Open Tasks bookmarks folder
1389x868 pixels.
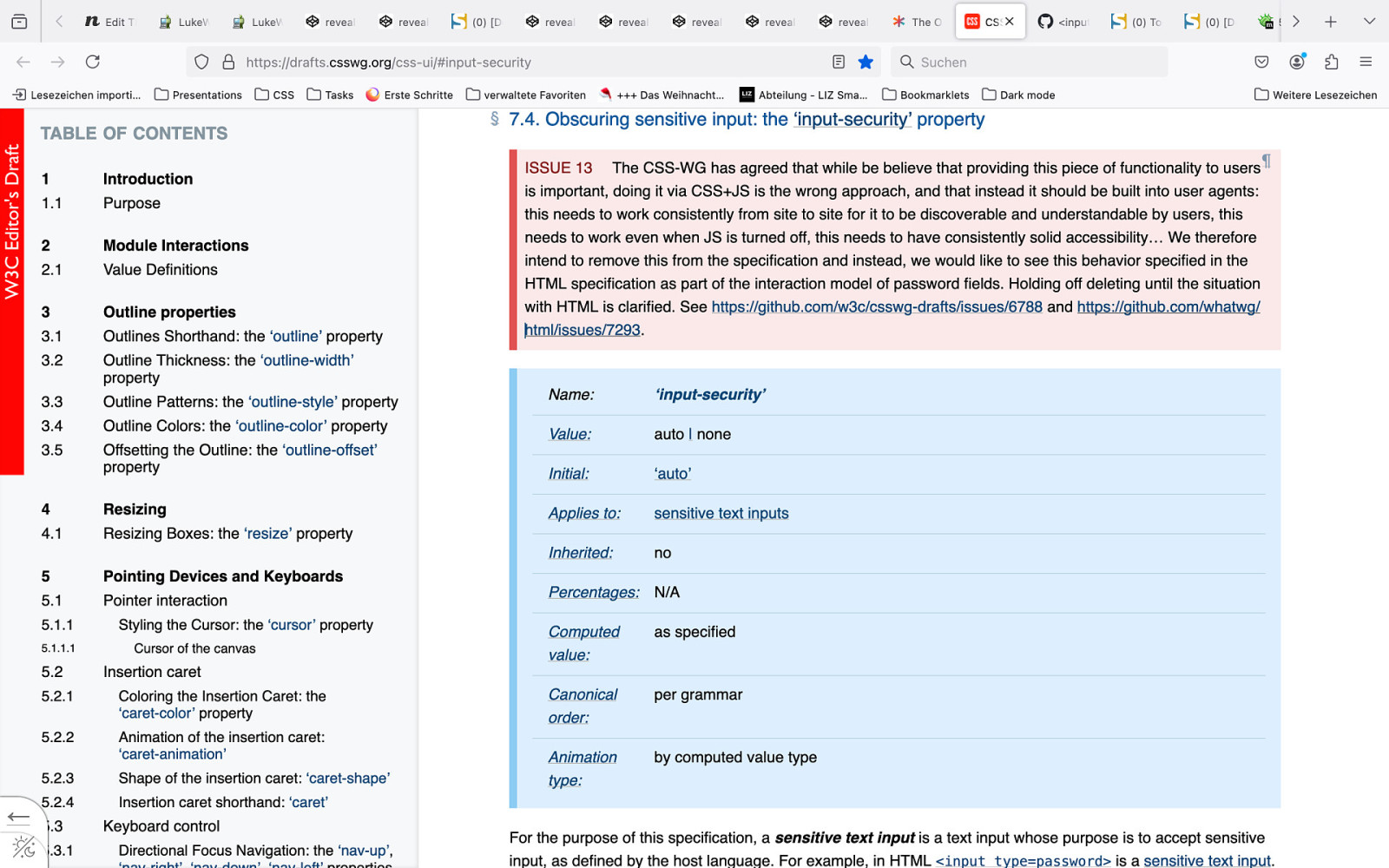click(330, 95)
